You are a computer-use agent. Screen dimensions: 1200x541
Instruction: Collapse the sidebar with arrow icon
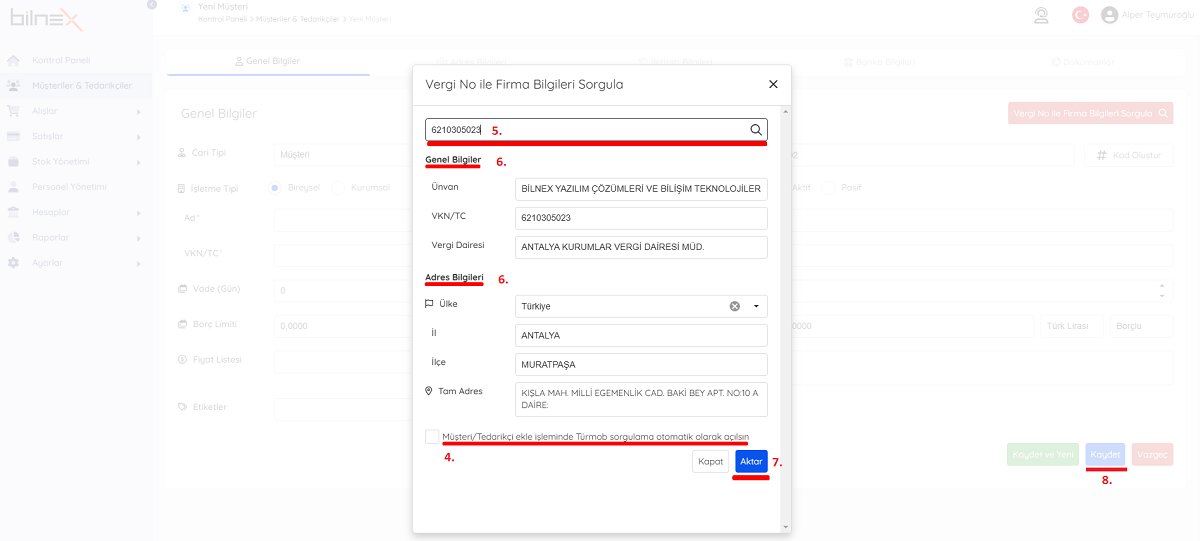tap(151, 4)
